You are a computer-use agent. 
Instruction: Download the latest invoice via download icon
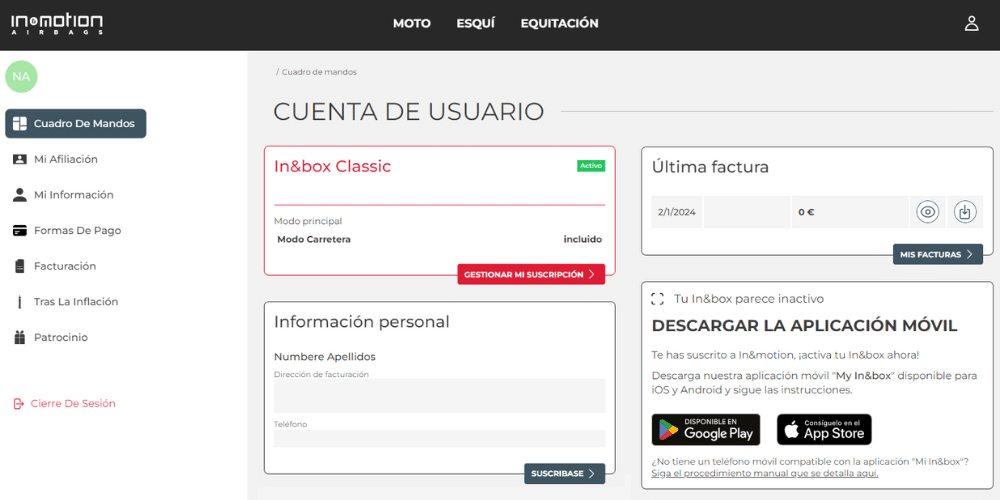[x=964, y=212]
